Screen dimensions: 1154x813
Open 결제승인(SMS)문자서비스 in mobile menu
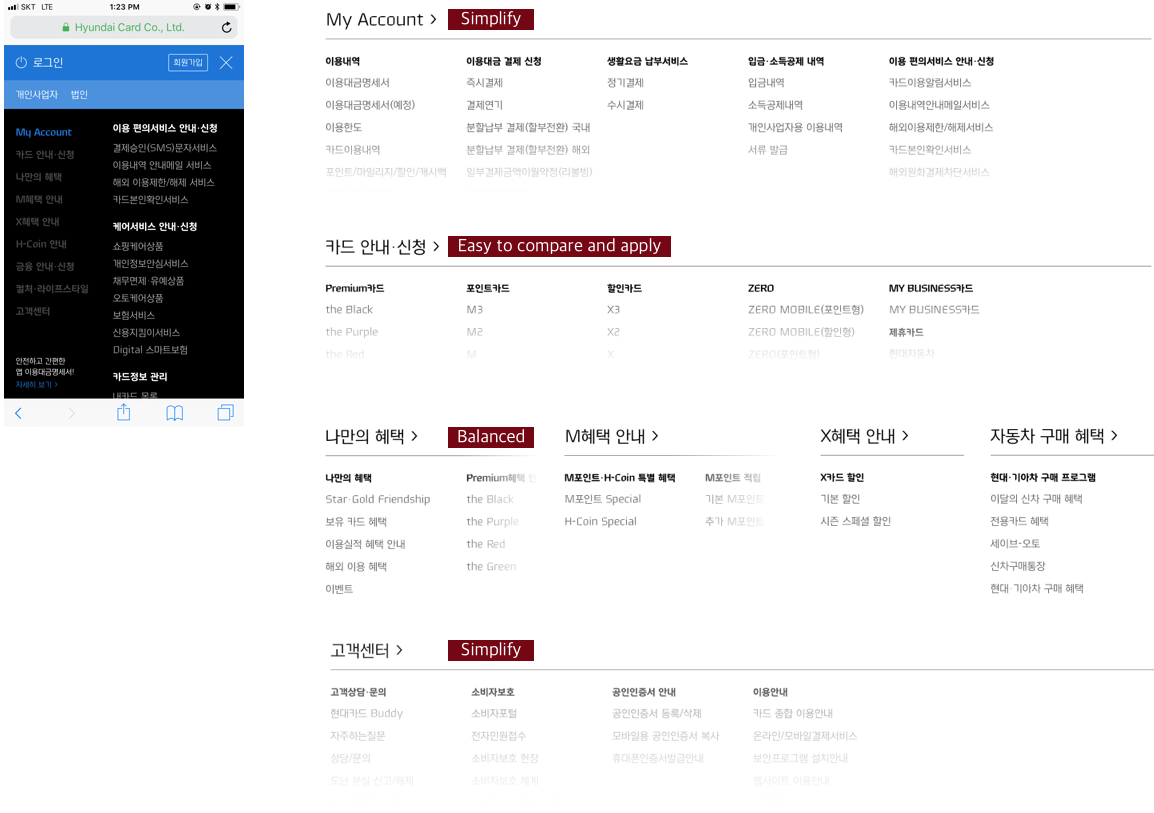pos(164,148)
